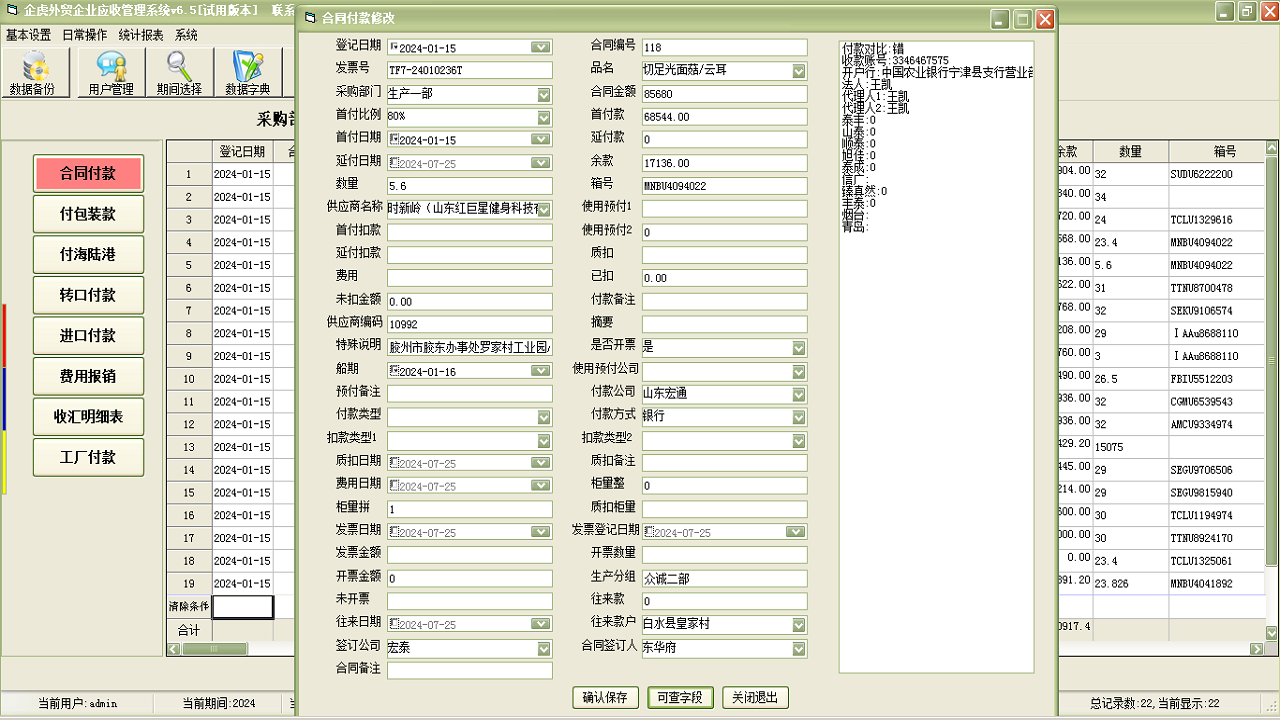Open the 系统 menu
Image resolution: width=1280 pixels, height=720 pixels.
(x=186, y=34)
